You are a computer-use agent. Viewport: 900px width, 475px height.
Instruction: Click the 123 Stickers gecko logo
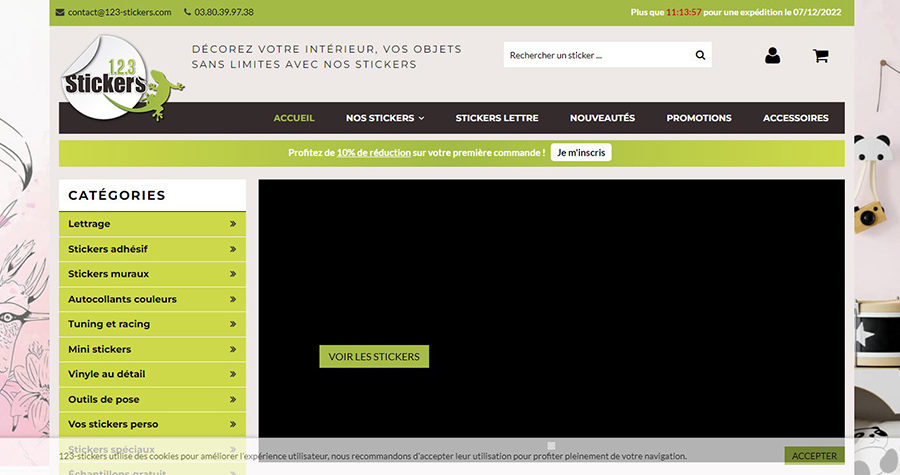[x=122, y=78]
